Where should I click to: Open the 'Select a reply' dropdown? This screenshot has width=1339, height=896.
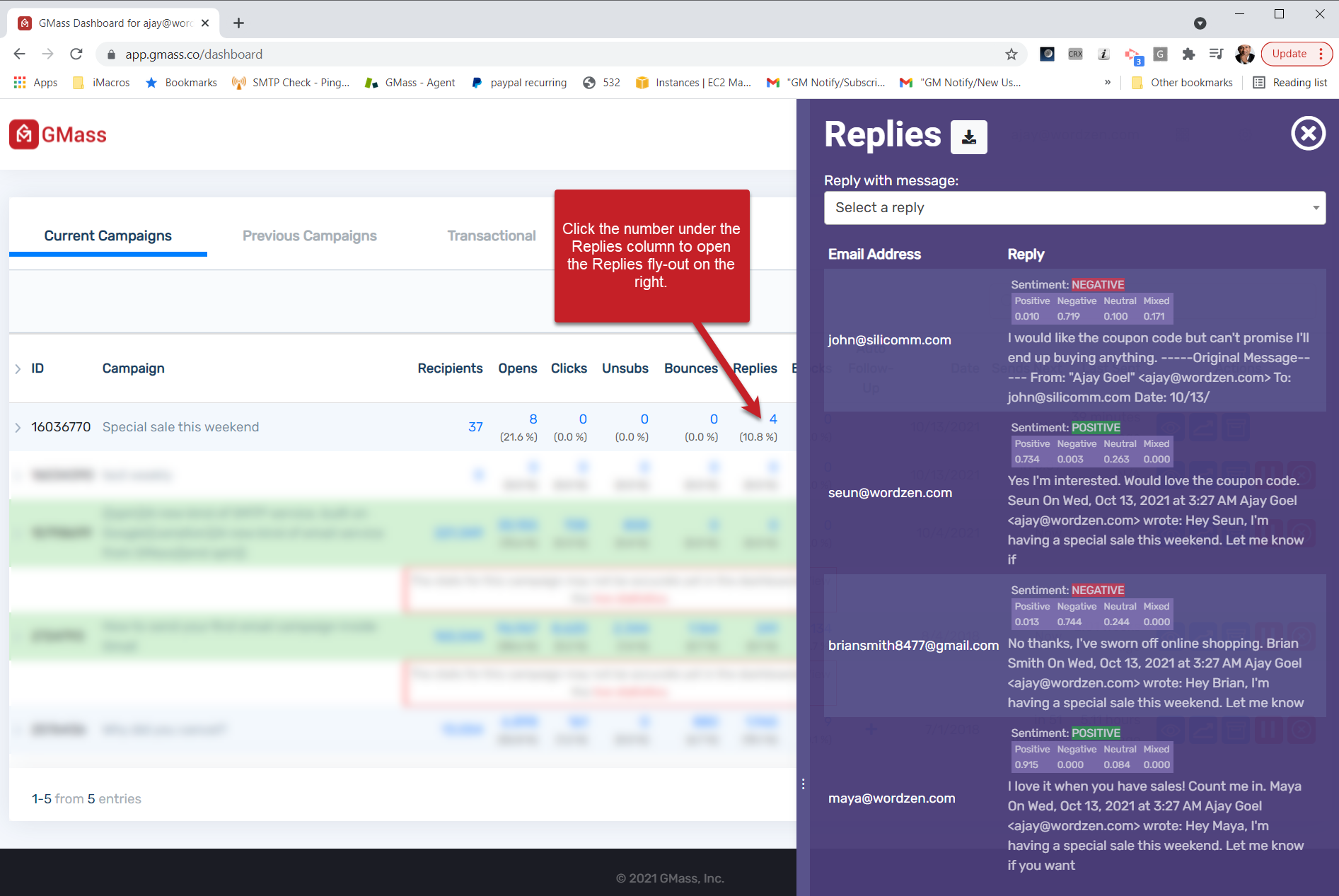tap(1074, 208)
